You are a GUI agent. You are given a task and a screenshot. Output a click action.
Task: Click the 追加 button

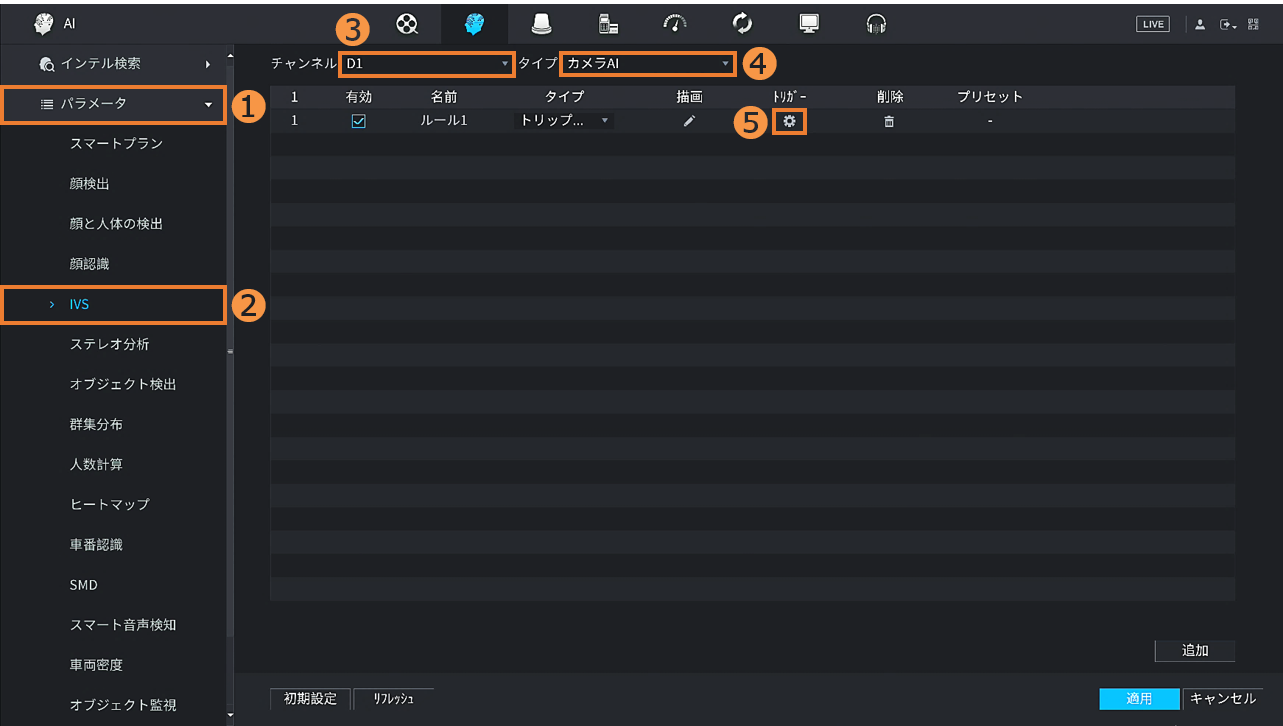click(x=1194, y=651)
